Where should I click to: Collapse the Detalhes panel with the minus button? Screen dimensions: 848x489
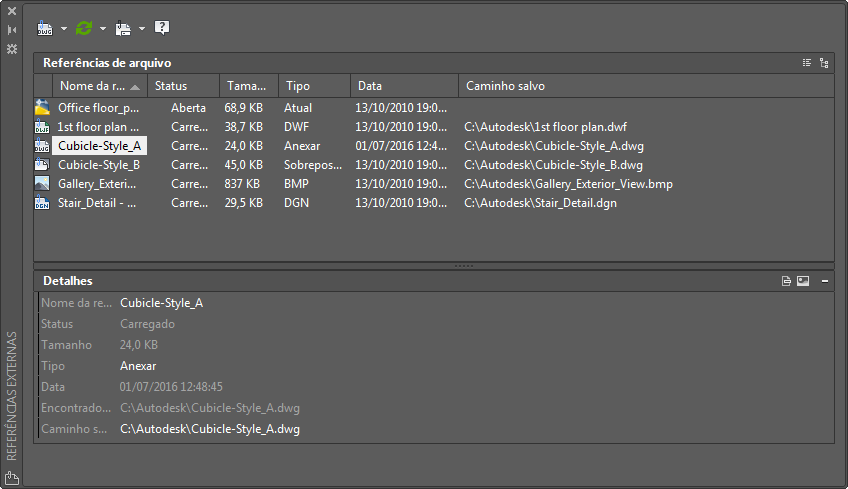tap(824, 281)
